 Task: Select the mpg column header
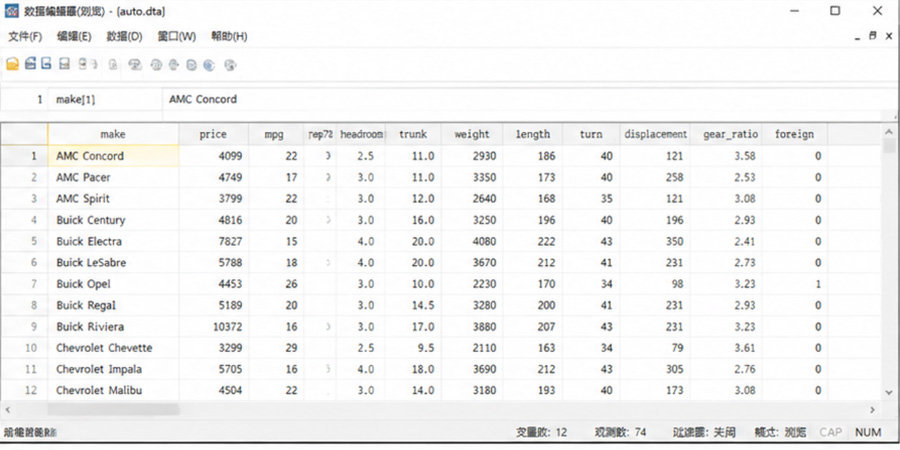274,134
